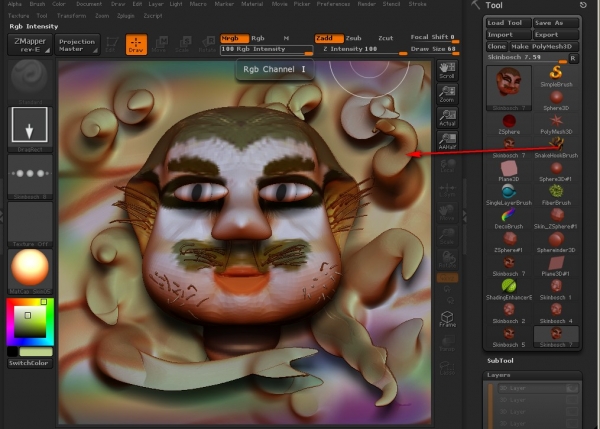Screen dimensions: 600x429
Task: Choose the Sphere3D tool
Action: 556,98
